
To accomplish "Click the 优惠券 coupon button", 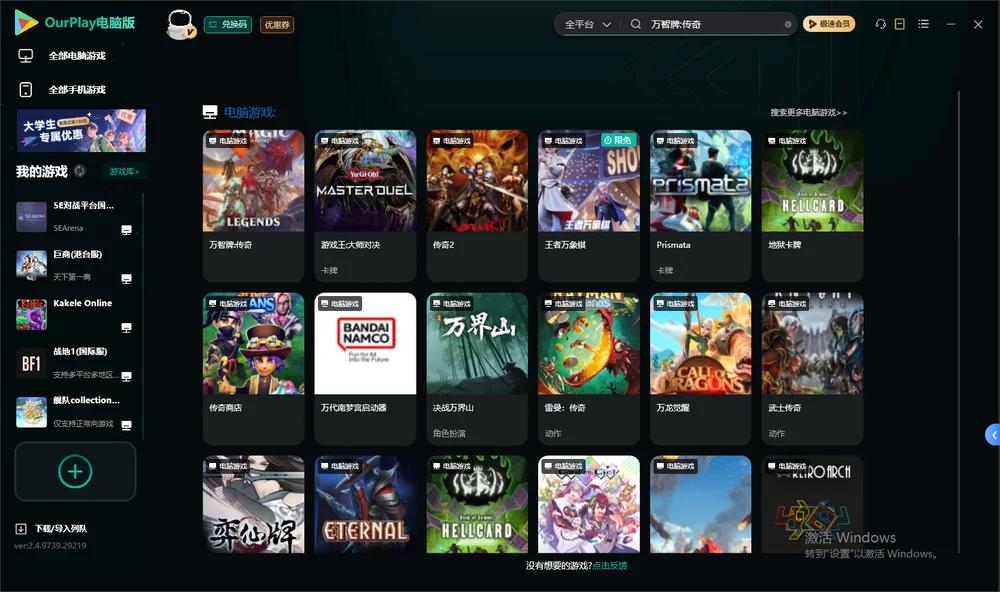I will tap(277, 25).
